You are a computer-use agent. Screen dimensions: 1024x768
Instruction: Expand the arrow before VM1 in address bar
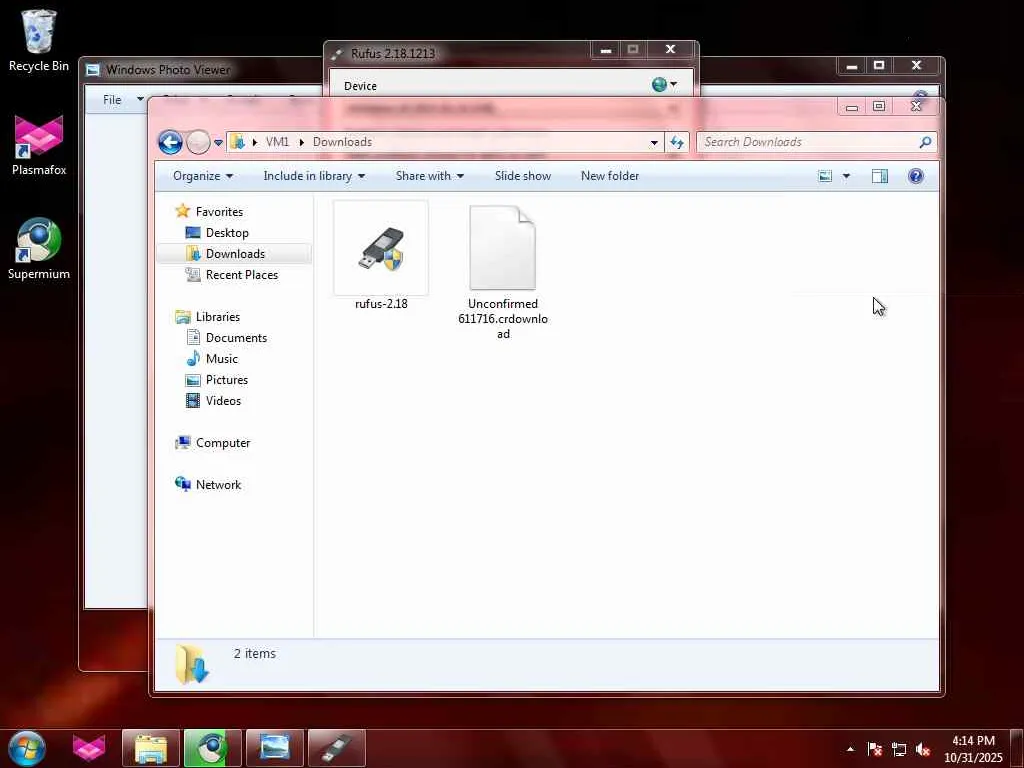(255, 142)
